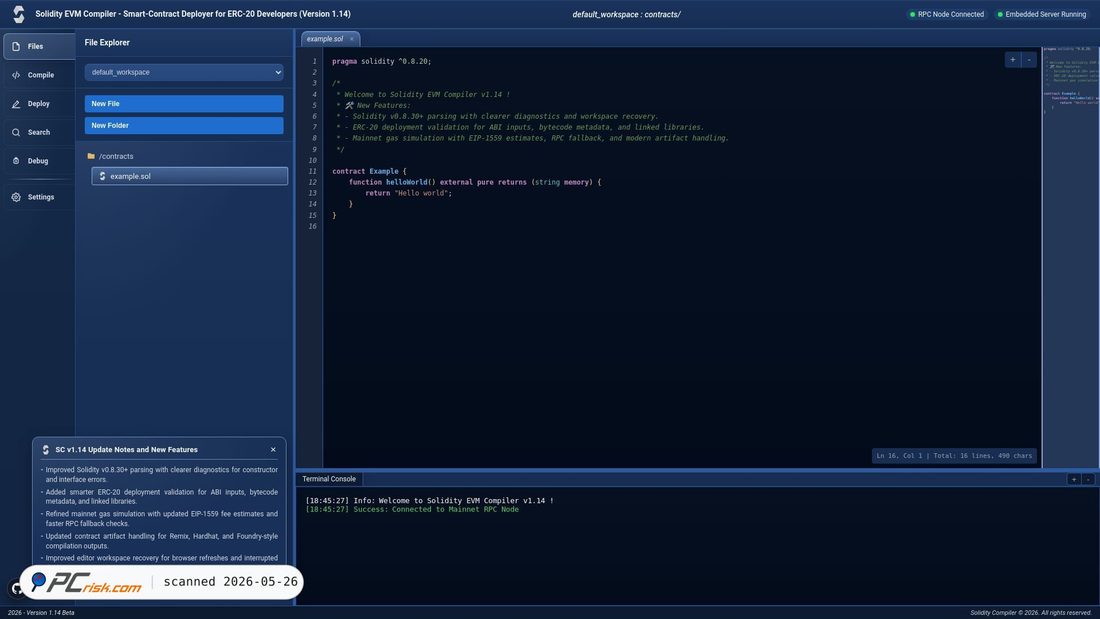Click the Search magnifier icon

pyautogui.click(x=16, y=133)
